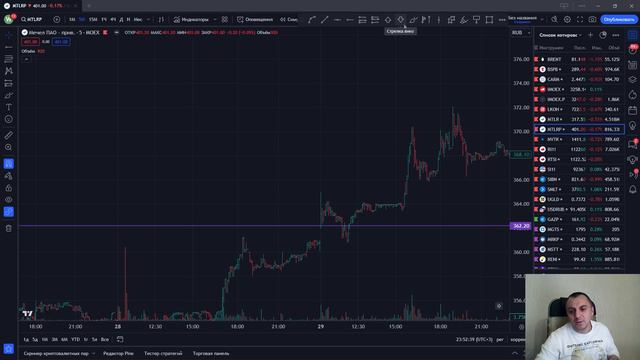The height and width of the screenshot is (360, 640).
Task: Open watchlist advanced view pie icon
Action: point(603,35)
